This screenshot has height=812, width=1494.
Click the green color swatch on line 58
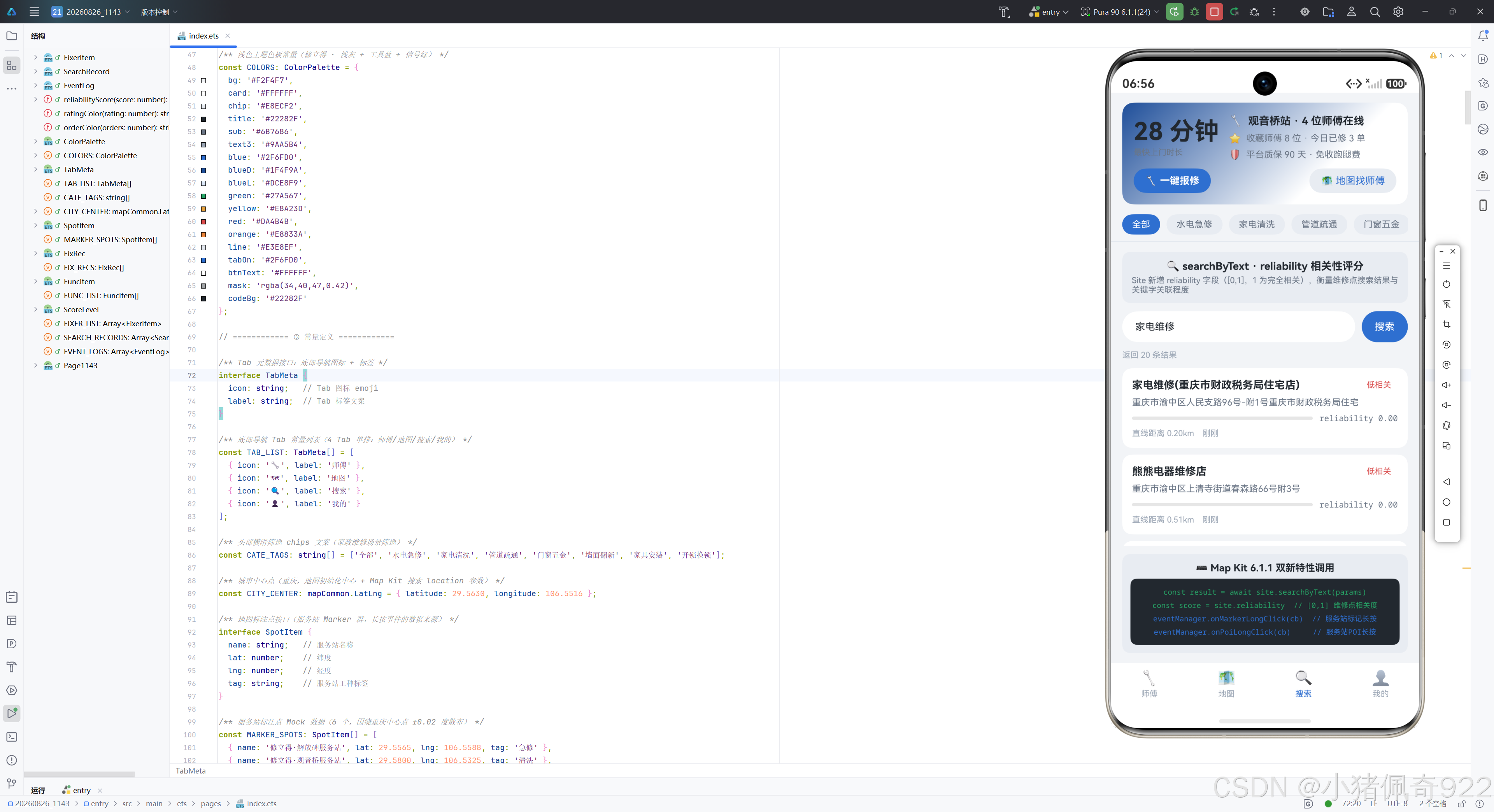203,196
